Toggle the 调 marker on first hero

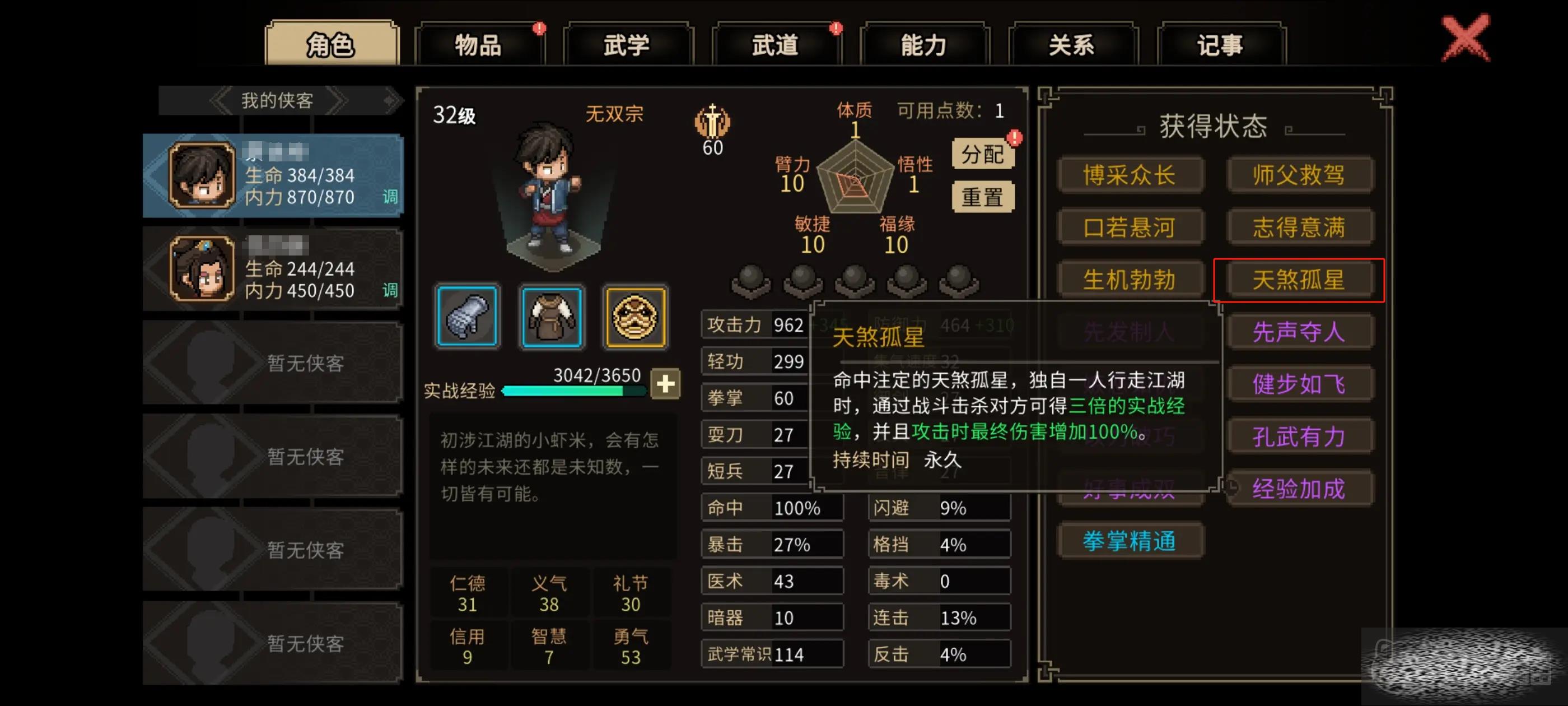(x=390, y=197)
